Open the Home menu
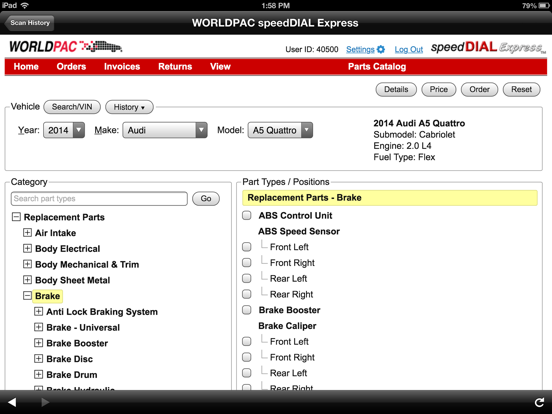Image resolution: width=552 pixels, height=414 pixels. (26, 67)
